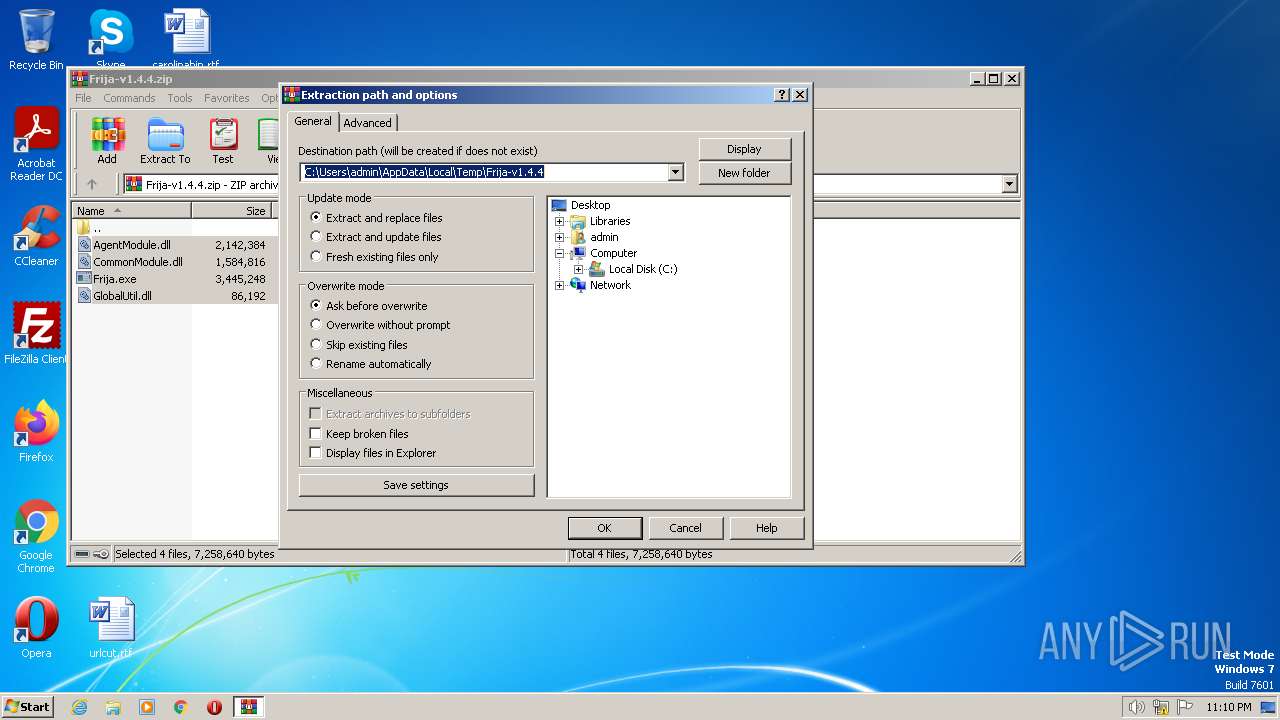This screenshot has width=1280, height=720.
Task: Select Rename automatically option
Action: point(371,364)
